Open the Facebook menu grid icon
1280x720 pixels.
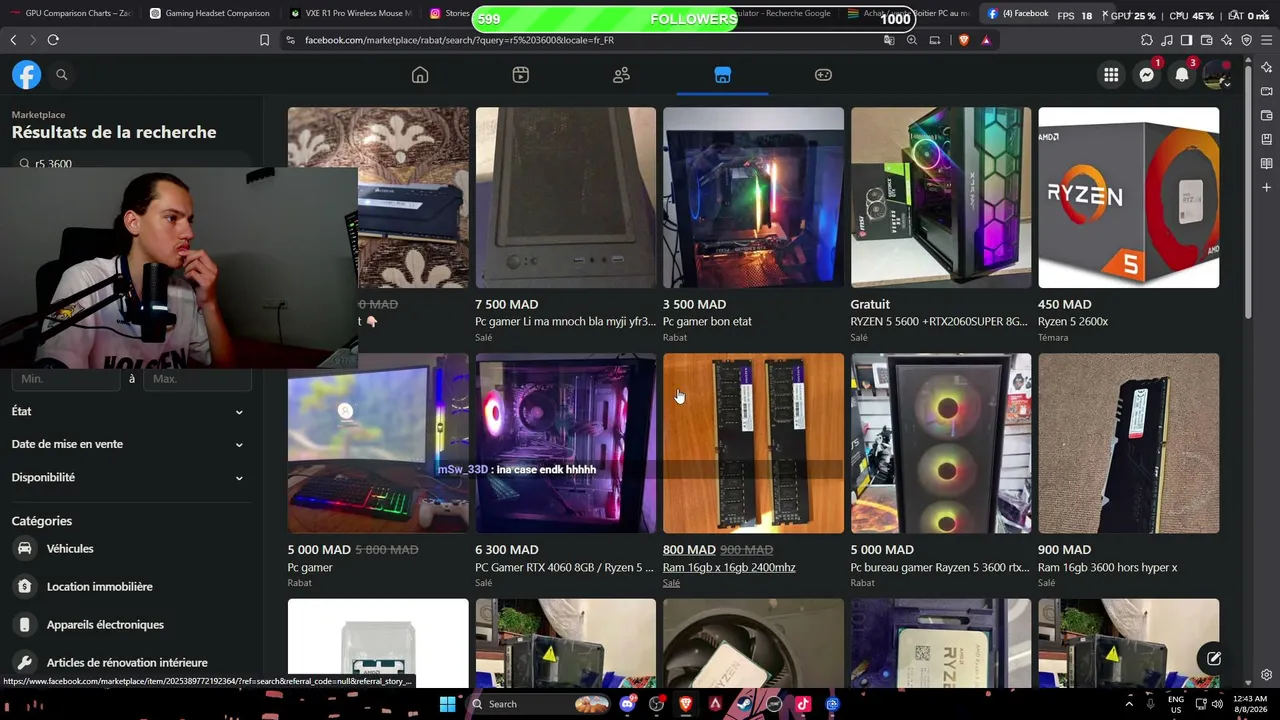1111,75
